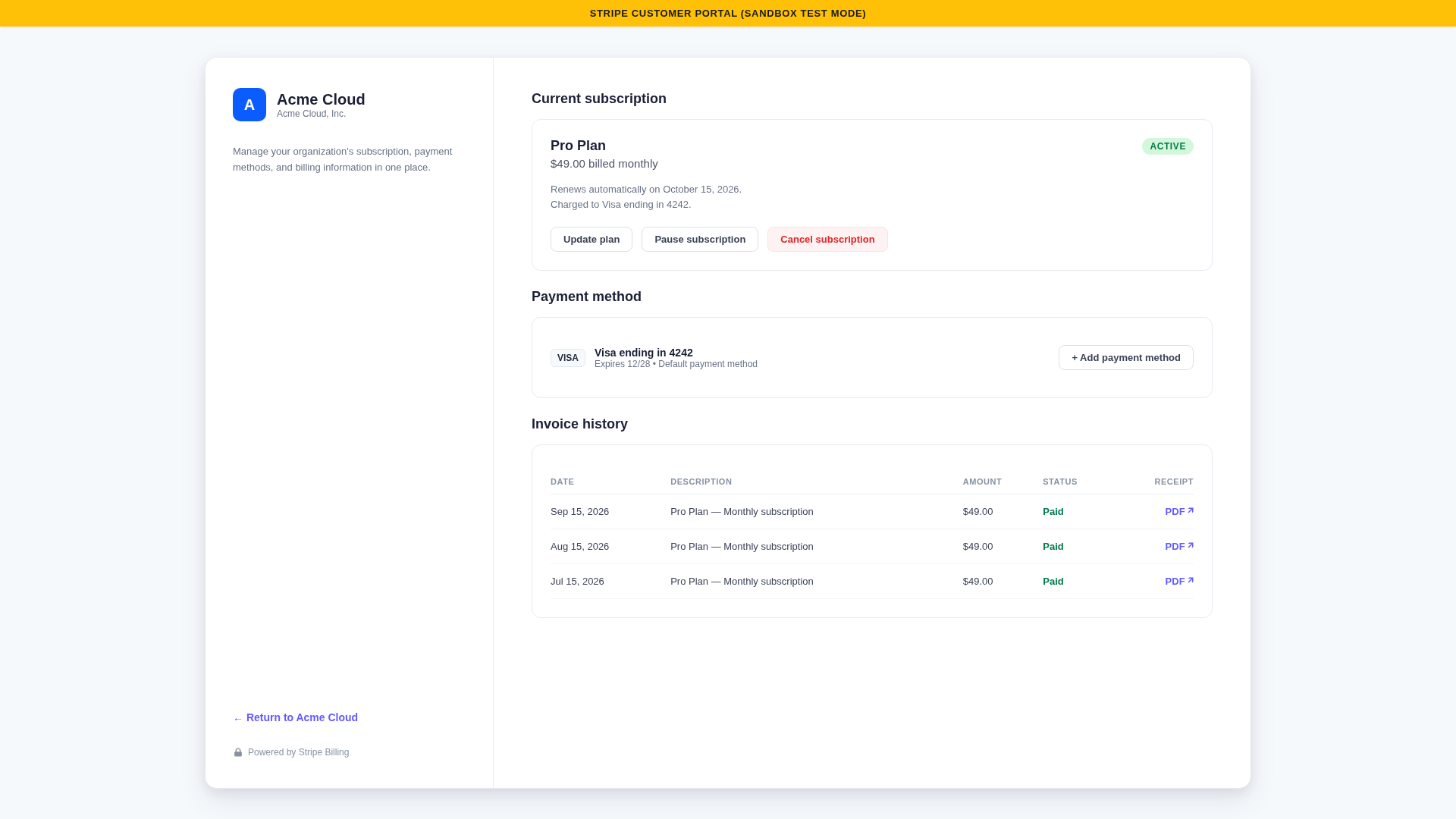Click the $49.00 amount in the Aug 15 row
The image size is (1456, 819).
pyautogui.click(x=977, y=547)
